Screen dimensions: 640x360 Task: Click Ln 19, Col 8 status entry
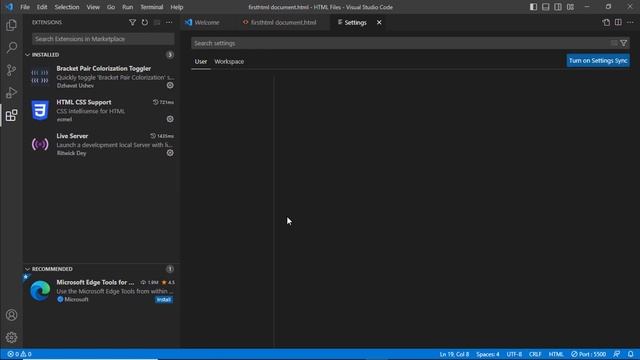pos(454,354)
